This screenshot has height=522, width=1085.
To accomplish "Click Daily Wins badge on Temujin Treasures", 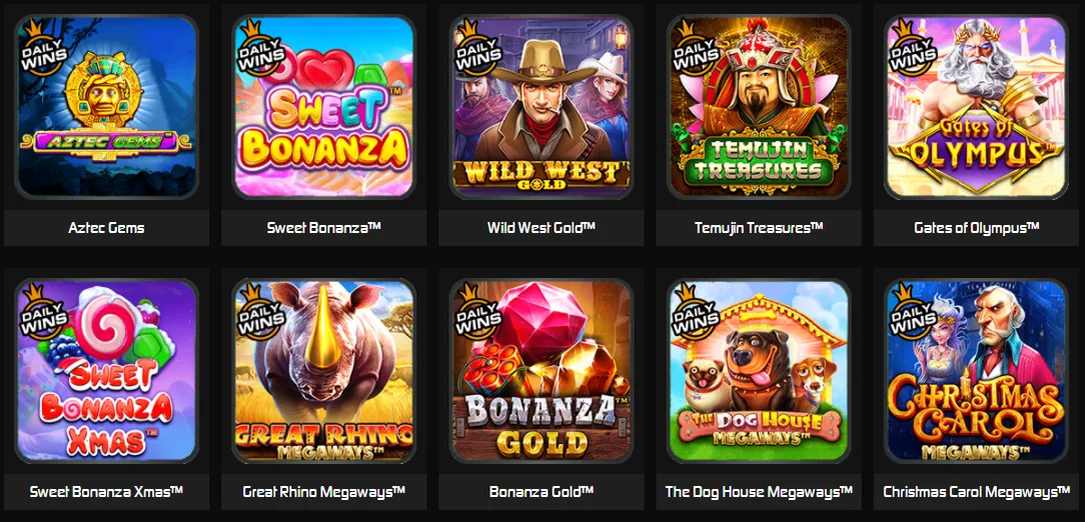I will pyautogui.click(x=695, y=48).
